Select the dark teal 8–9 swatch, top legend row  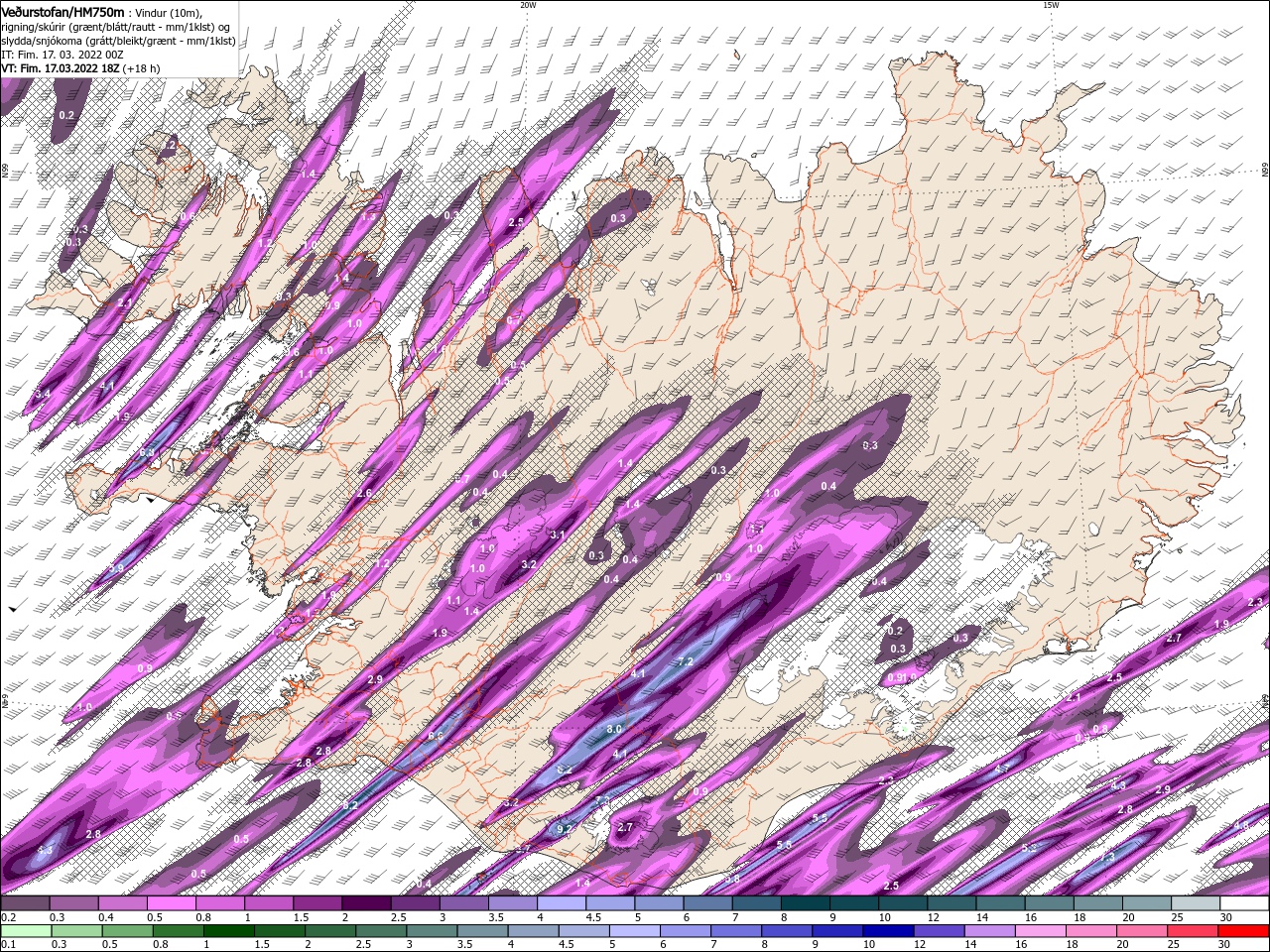(x=805, y=903)
